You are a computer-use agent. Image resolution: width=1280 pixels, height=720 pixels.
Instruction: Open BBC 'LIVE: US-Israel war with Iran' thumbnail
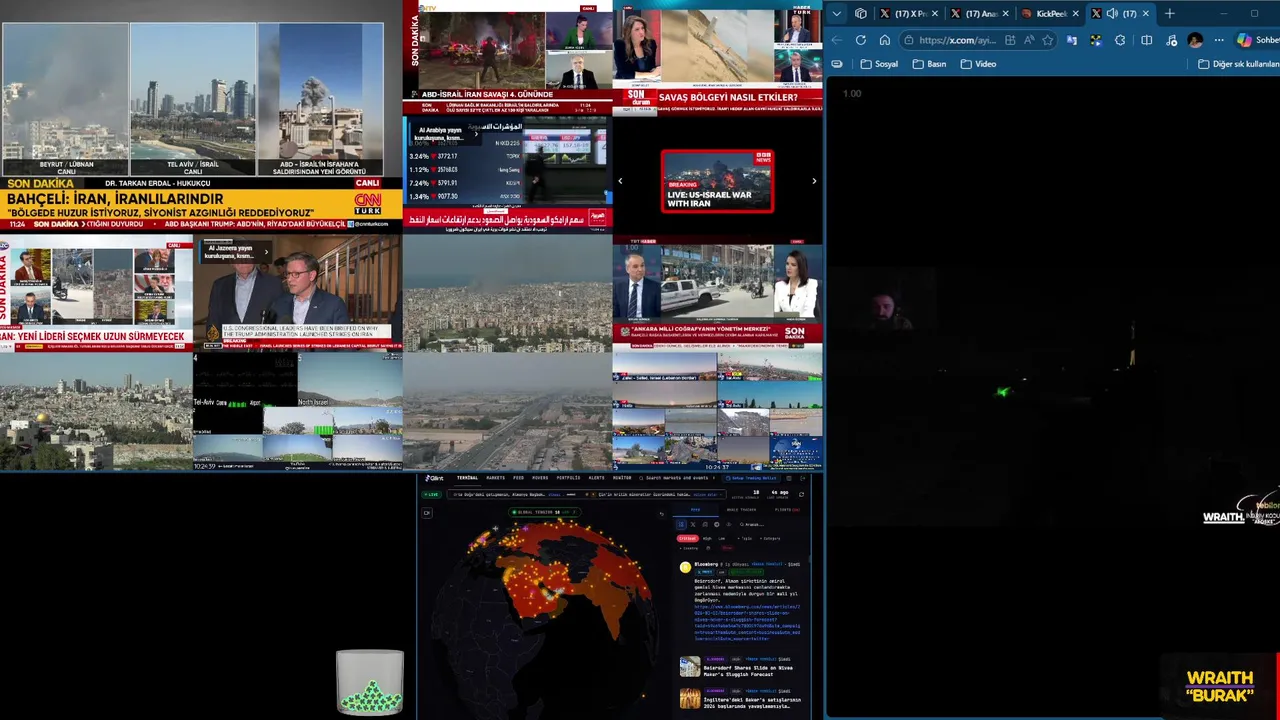tap(717, 181)
